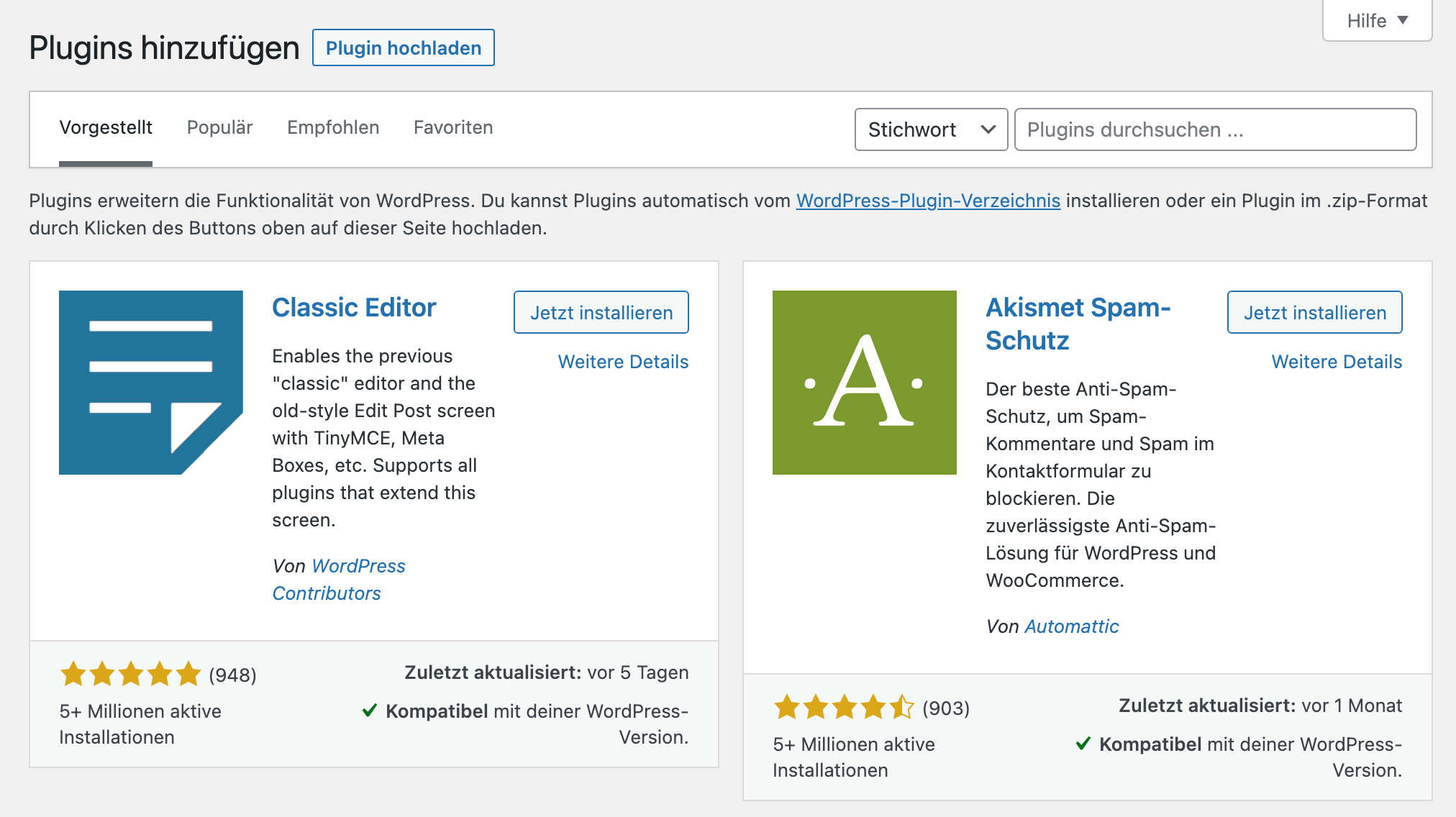Click 'Zuletzt aktualisiert: vor 5 Tagen' text
The image size is (1456, 817).
(x=547, y=672)
